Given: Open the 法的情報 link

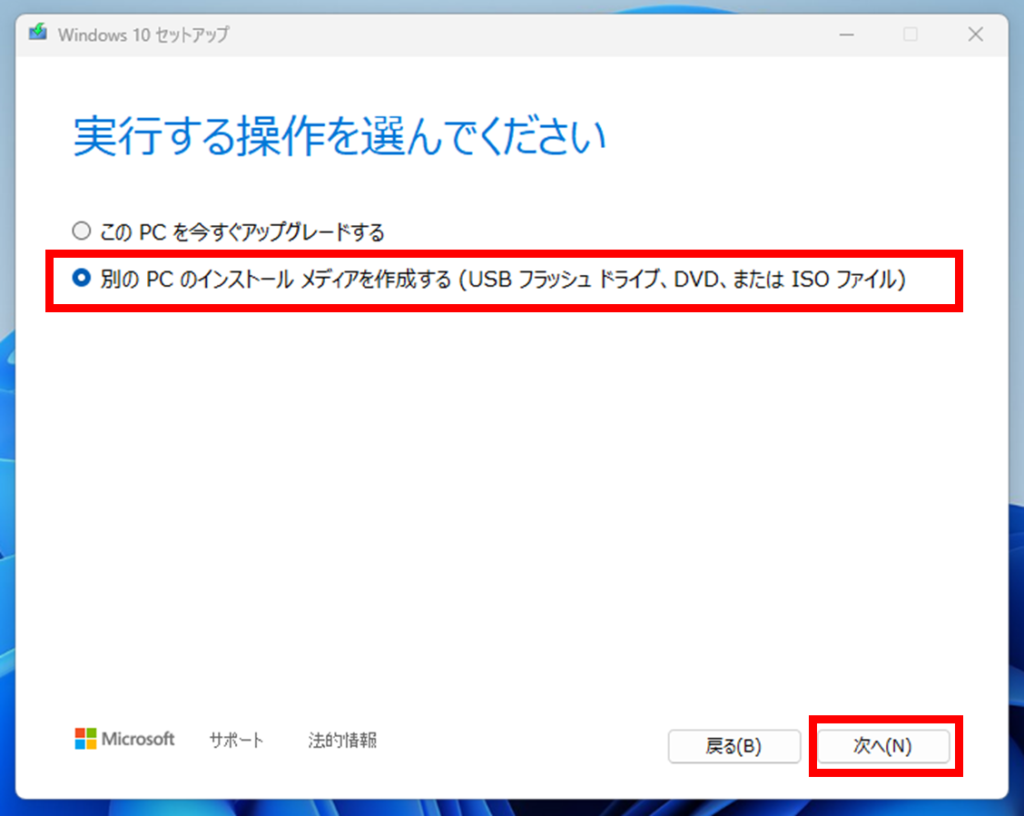Looking at the screenshot, I should pyautogui.click(x=342, y=740).
